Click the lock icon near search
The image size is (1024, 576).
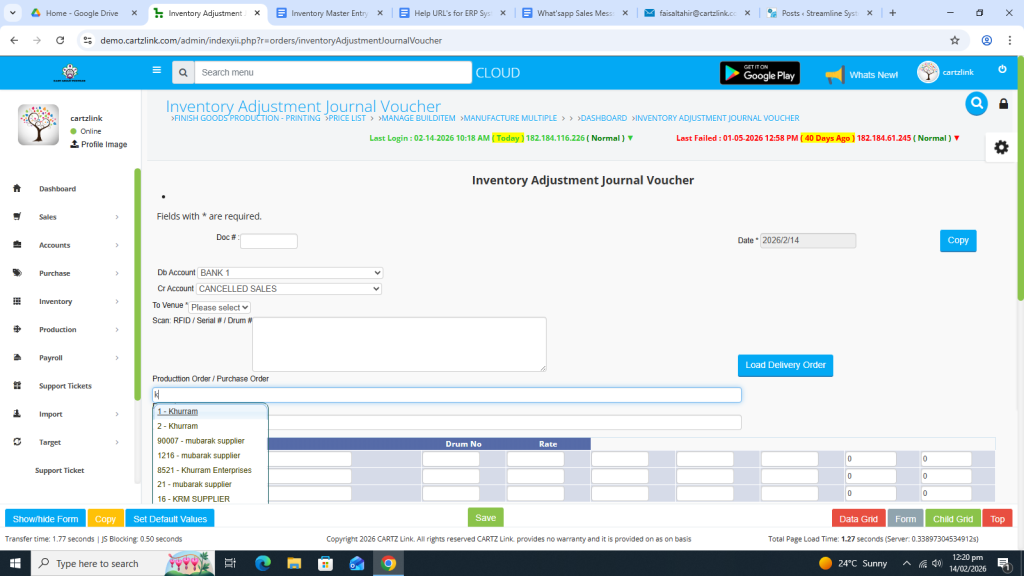click(1004, 104)
